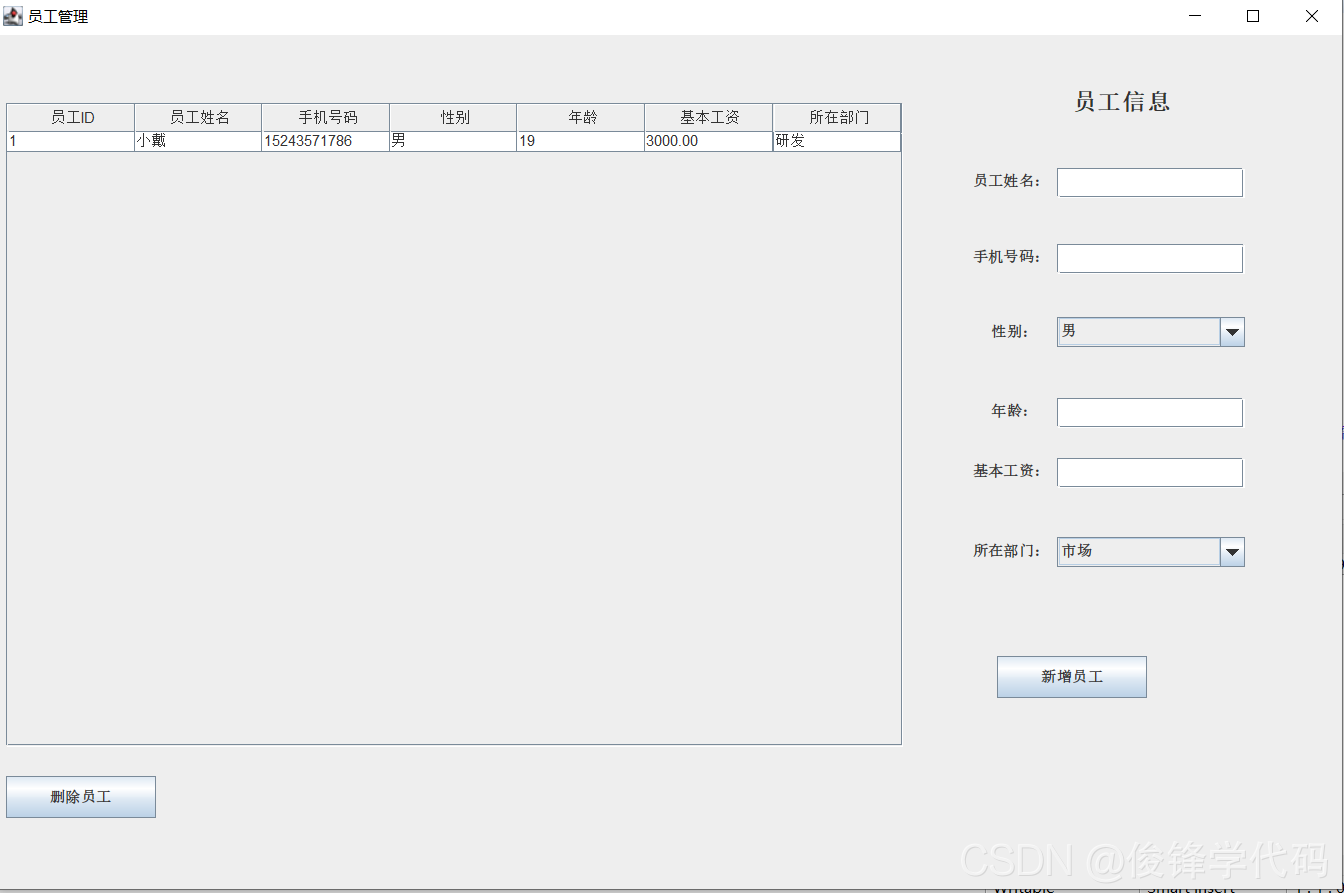Click the 删除员工 button
The height and width of the screenshot is (893, 1344).
(x=81, y=797)
